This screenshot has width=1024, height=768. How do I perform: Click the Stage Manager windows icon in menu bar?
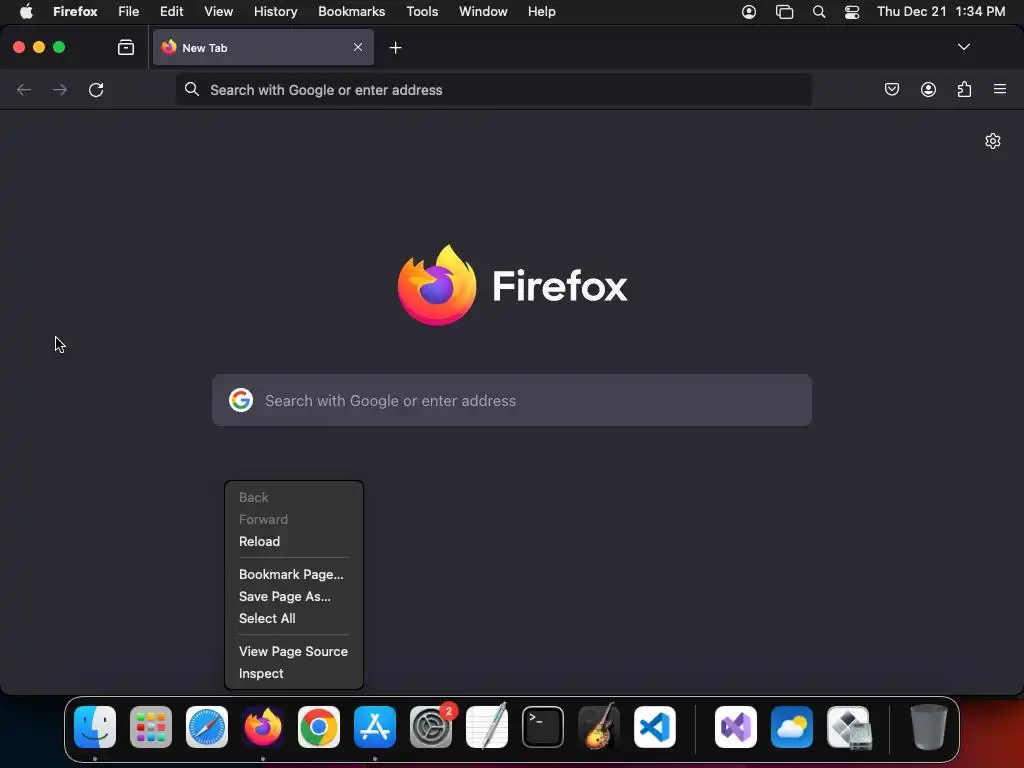point(784,12)
